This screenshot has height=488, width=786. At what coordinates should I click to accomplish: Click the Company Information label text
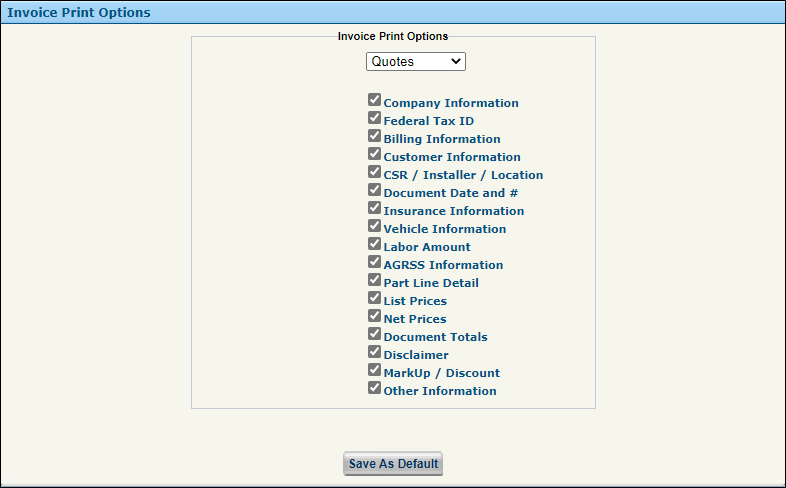(451, 103)
